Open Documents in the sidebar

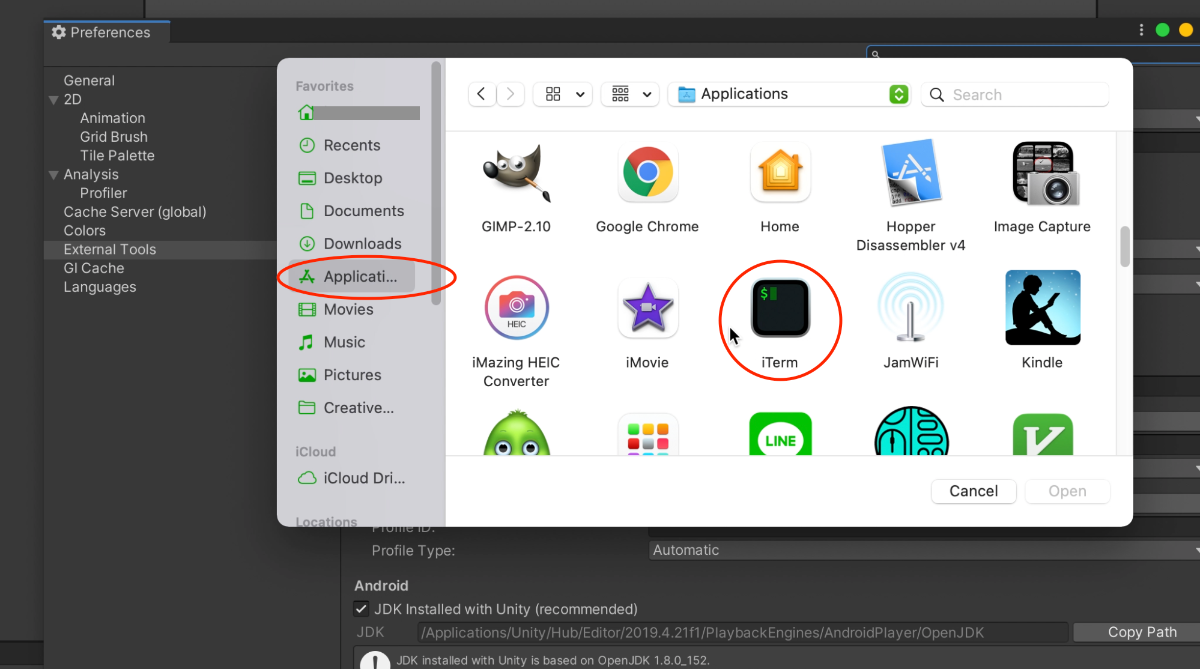click(351, 211)
